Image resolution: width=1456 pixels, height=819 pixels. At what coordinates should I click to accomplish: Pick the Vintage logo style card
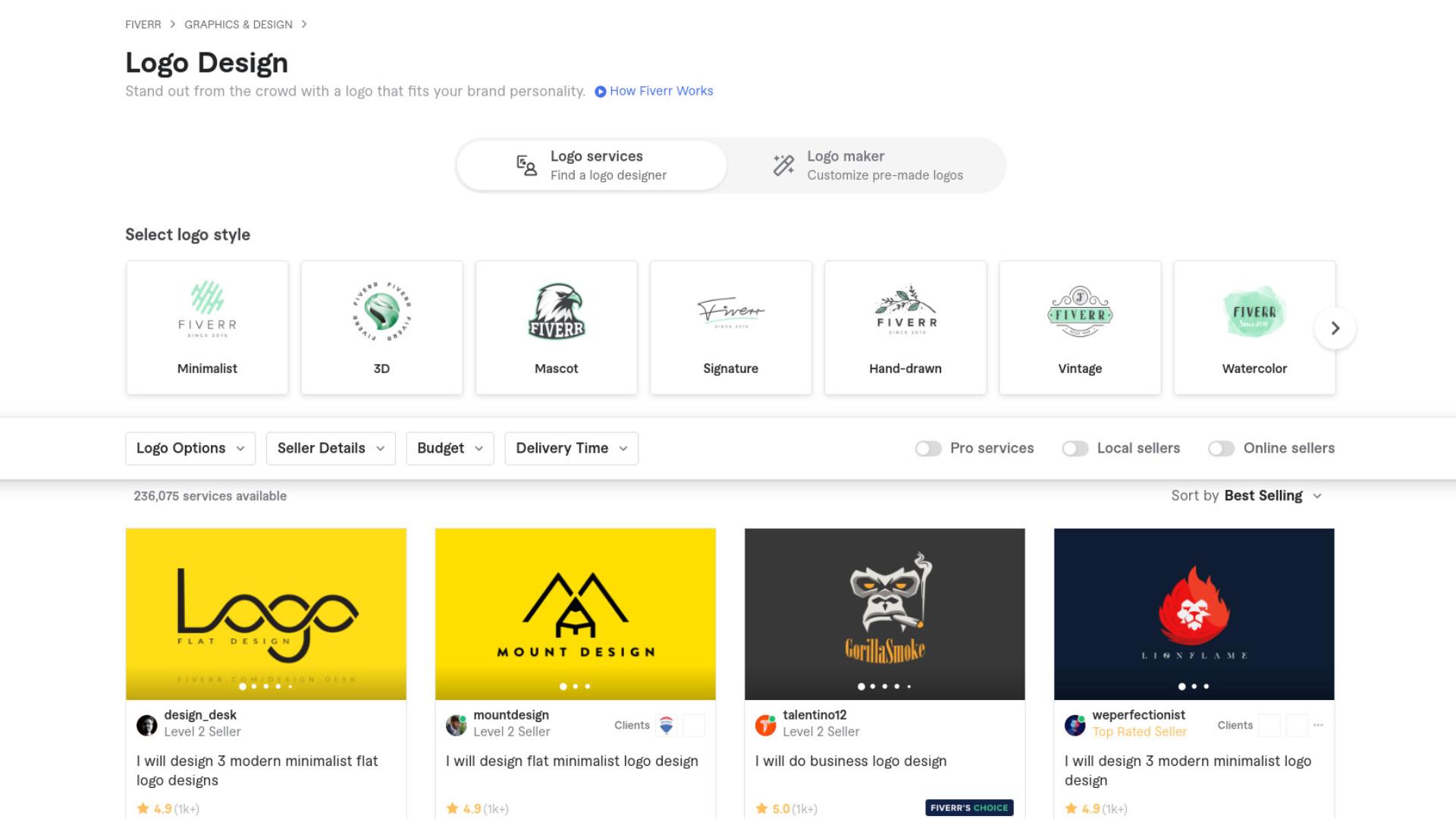1080,328
